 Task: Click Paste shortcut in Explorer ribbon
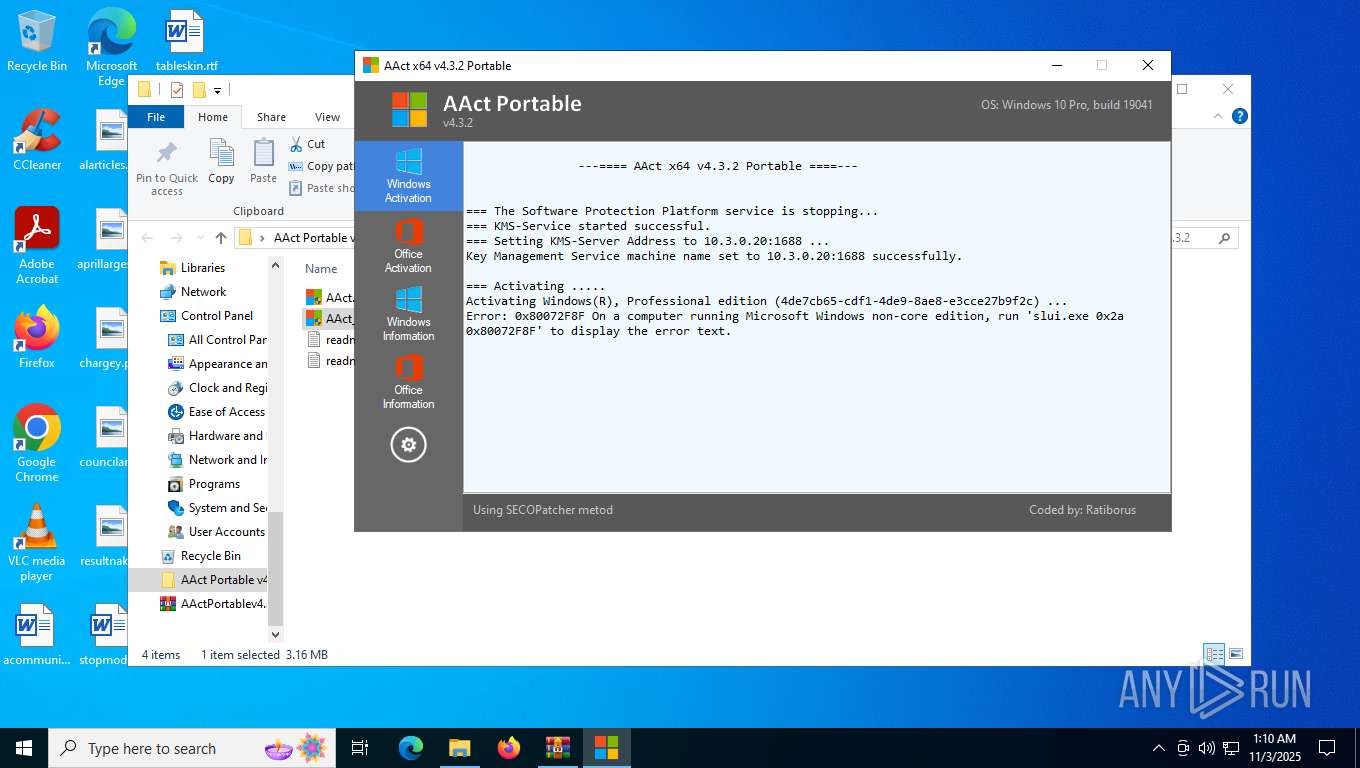(321, 188)
